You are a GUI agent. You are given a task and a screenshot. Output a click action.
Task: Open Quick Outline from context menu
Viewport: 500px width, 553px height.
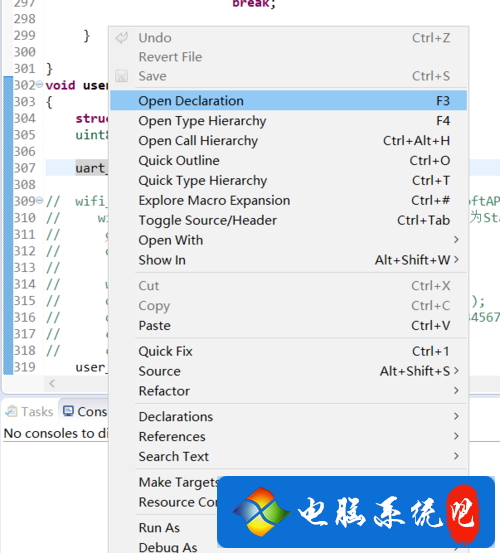click(288, 160)
